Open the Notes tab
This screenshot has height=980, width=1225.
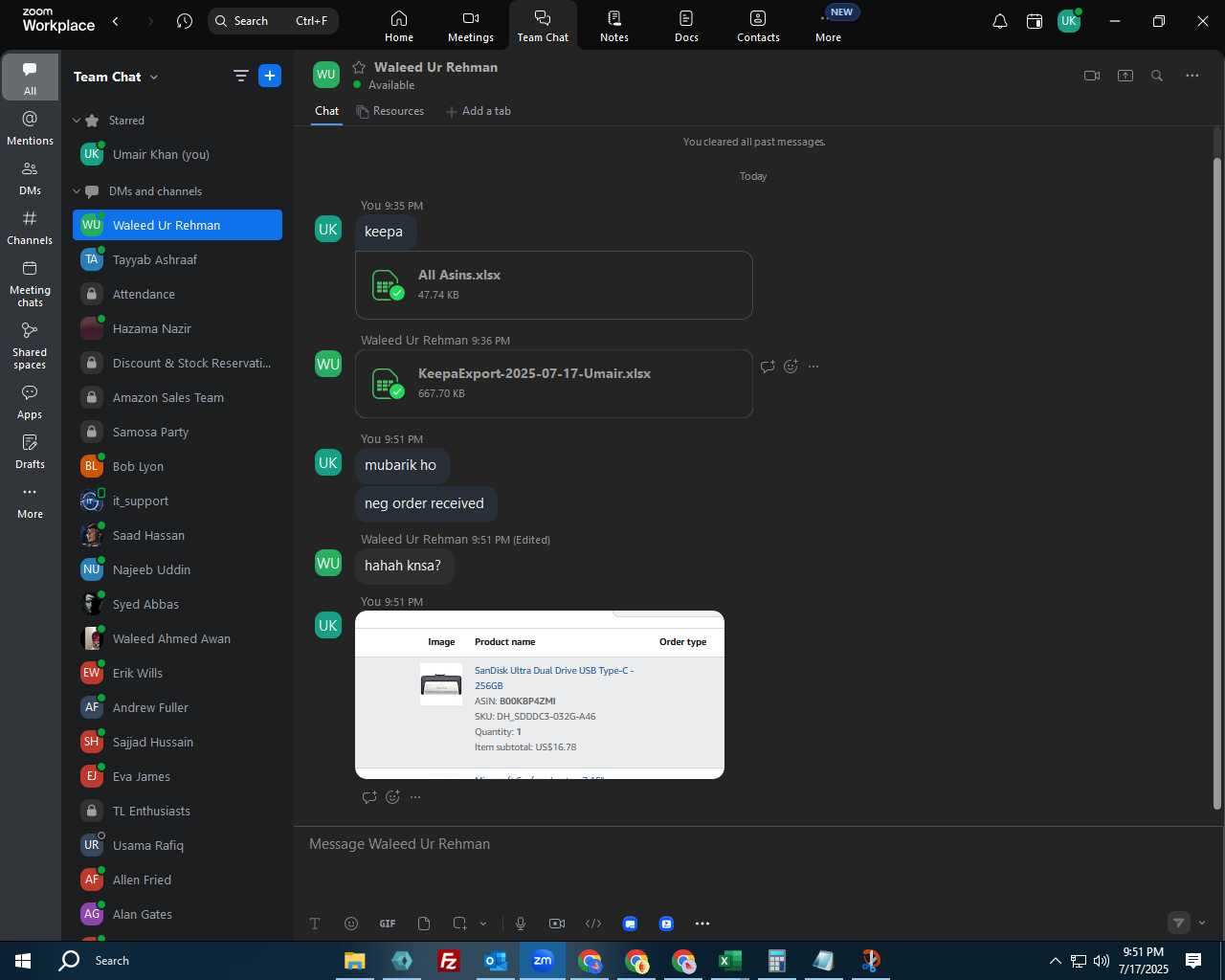(x=614, y=26)
